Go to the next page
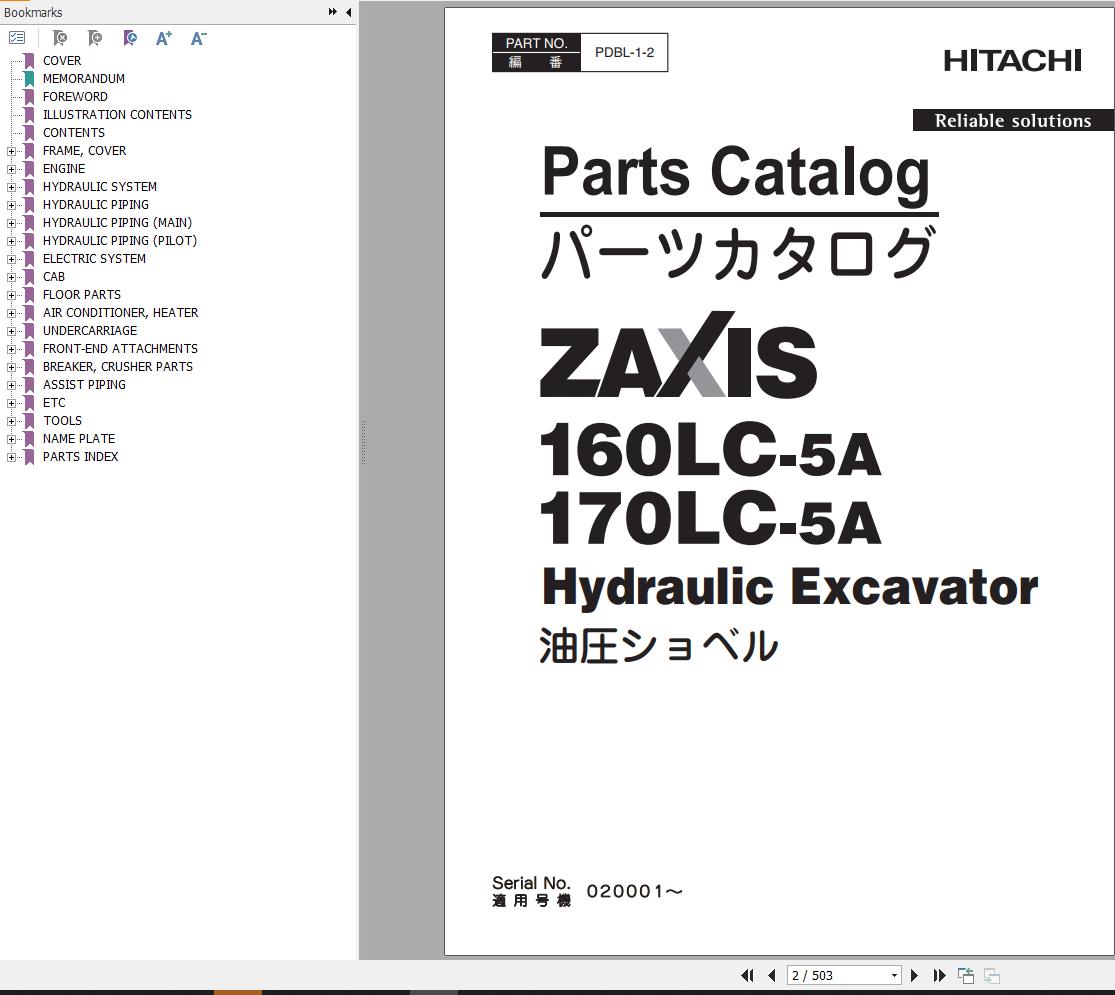Screen dimensions: 1115x995 914,975
